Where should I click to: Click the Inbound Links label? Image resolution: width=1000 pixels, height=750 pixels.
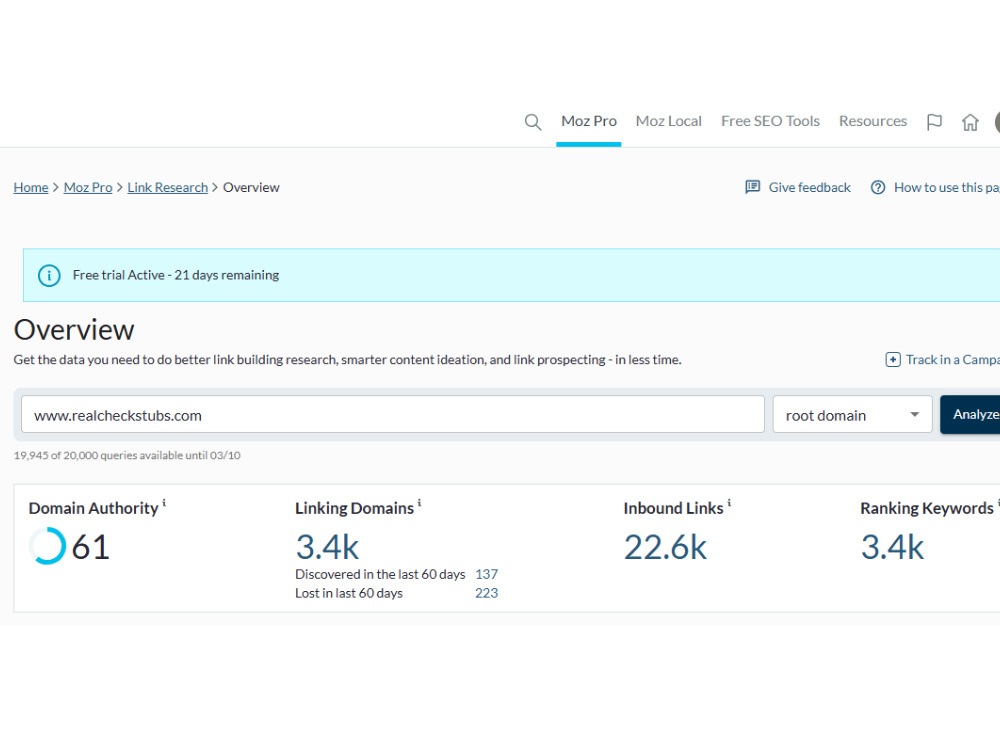pos(673,508)
